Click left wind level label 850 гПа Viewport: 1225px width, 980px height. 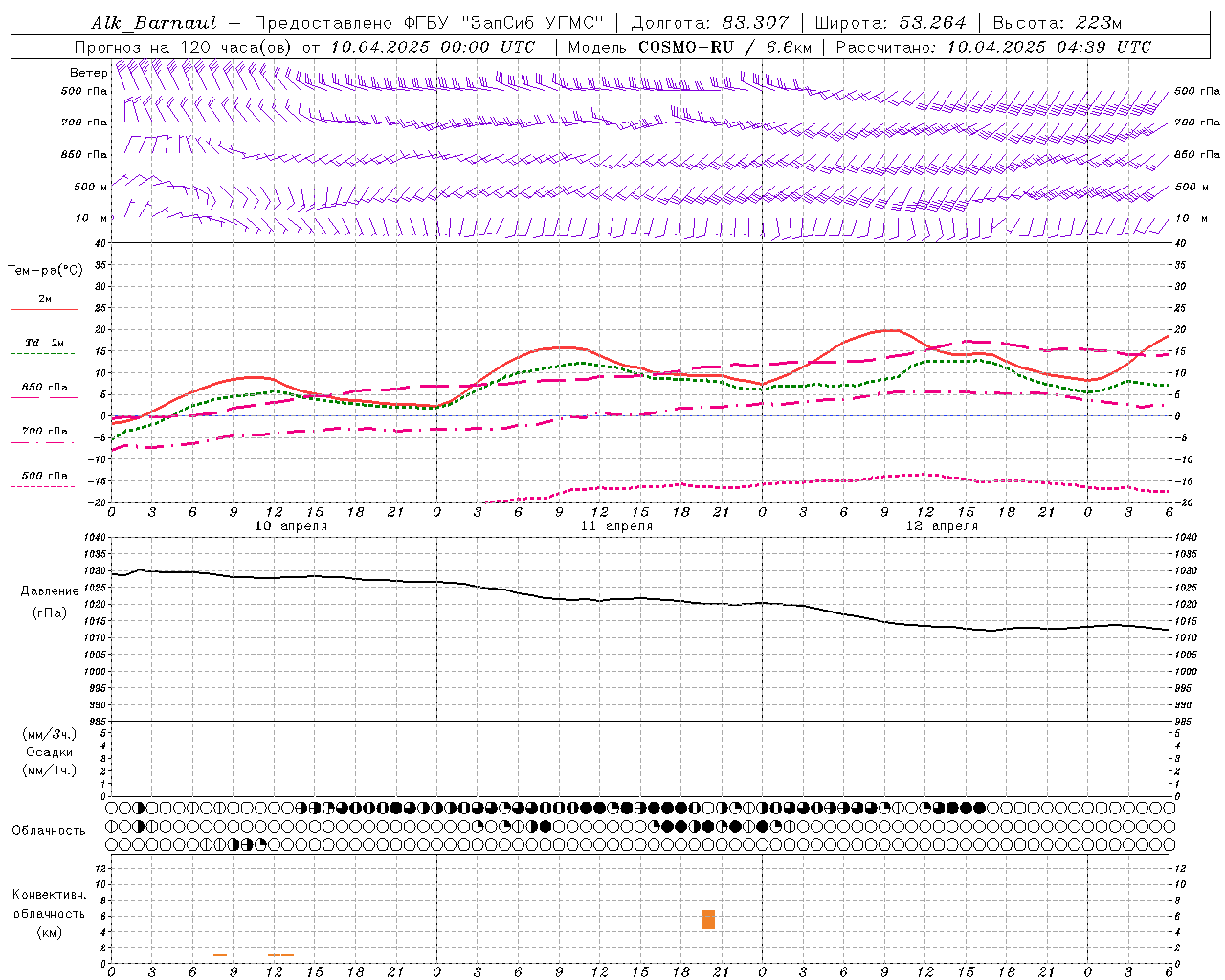pos(84,154)
